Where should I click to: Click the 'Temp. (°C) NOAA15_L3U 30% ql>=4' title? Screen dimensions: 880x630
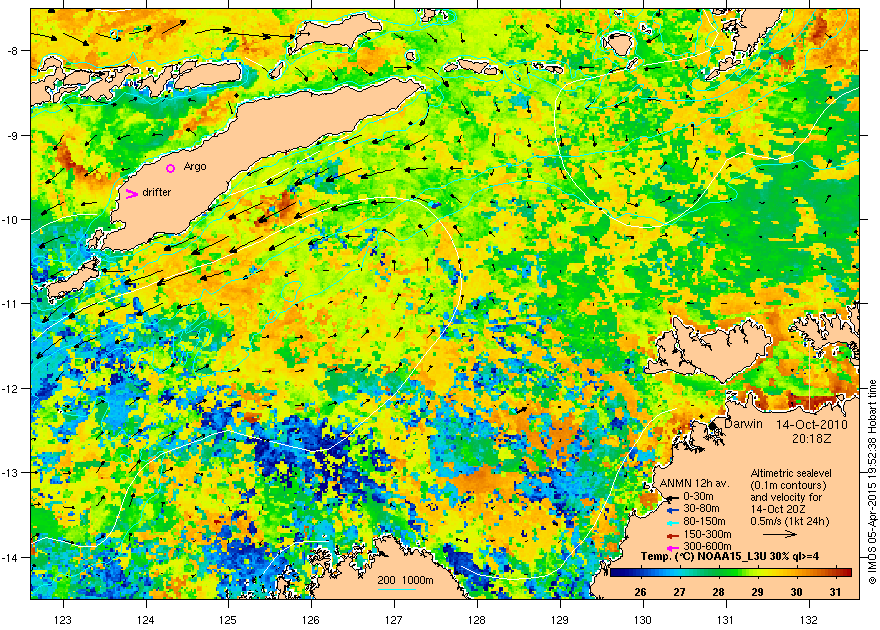pos(729,557)
